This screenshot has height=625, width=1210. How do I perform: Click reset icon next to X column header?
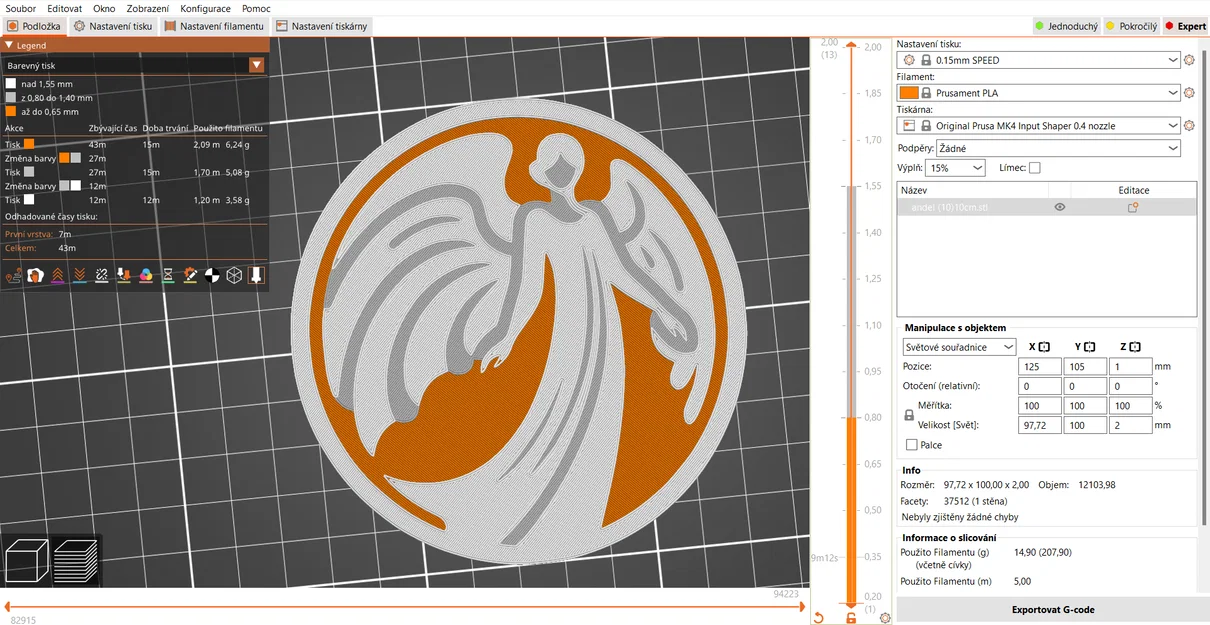point(1044,347)
